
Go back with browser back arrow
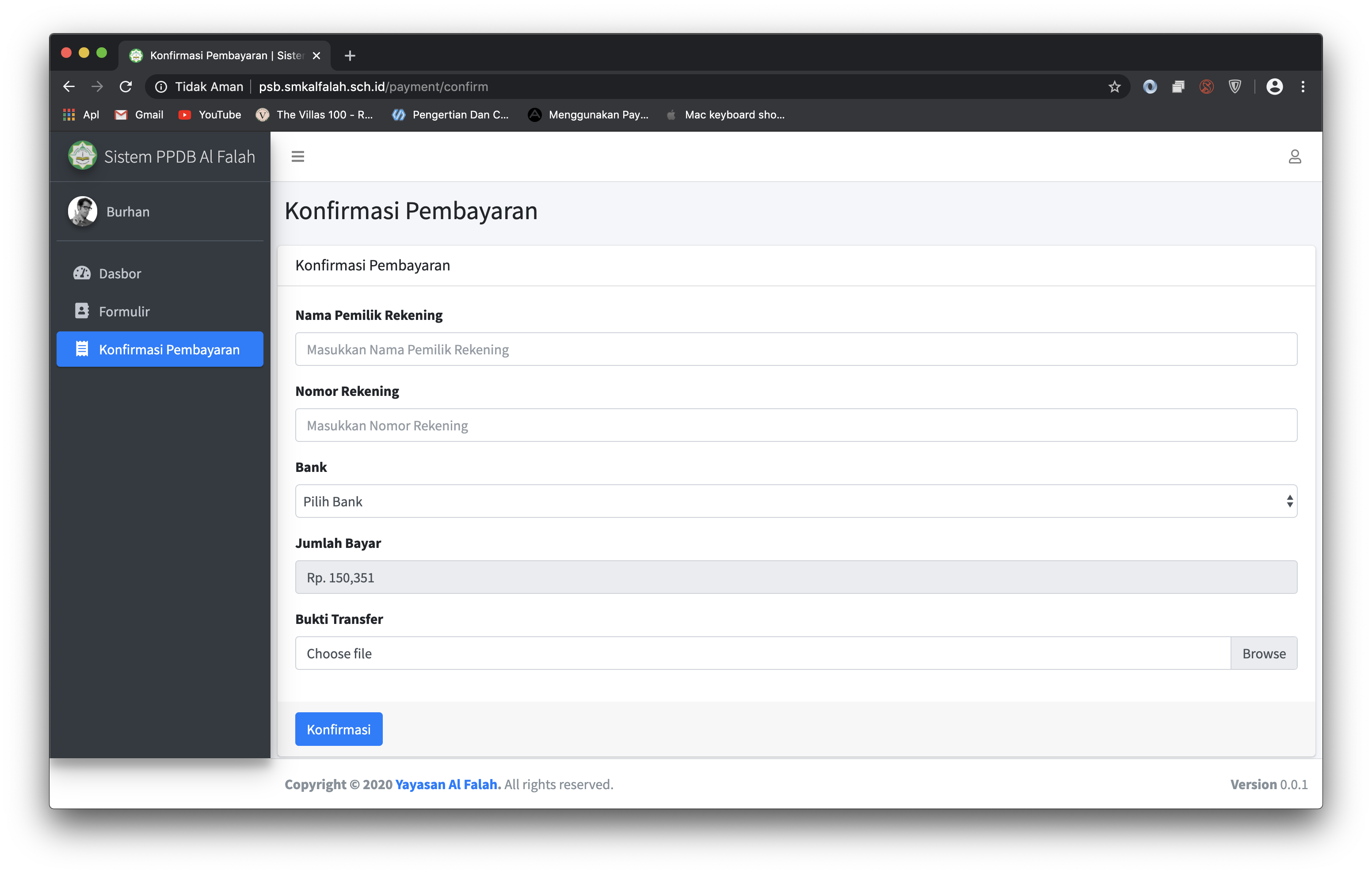point(69,87)
